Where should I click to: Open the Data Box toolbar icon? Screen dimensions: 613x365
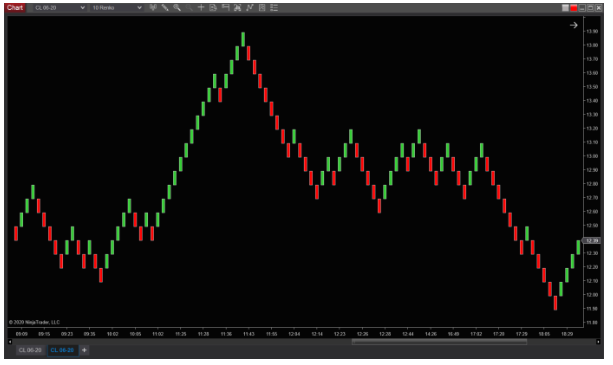(213, 8)
